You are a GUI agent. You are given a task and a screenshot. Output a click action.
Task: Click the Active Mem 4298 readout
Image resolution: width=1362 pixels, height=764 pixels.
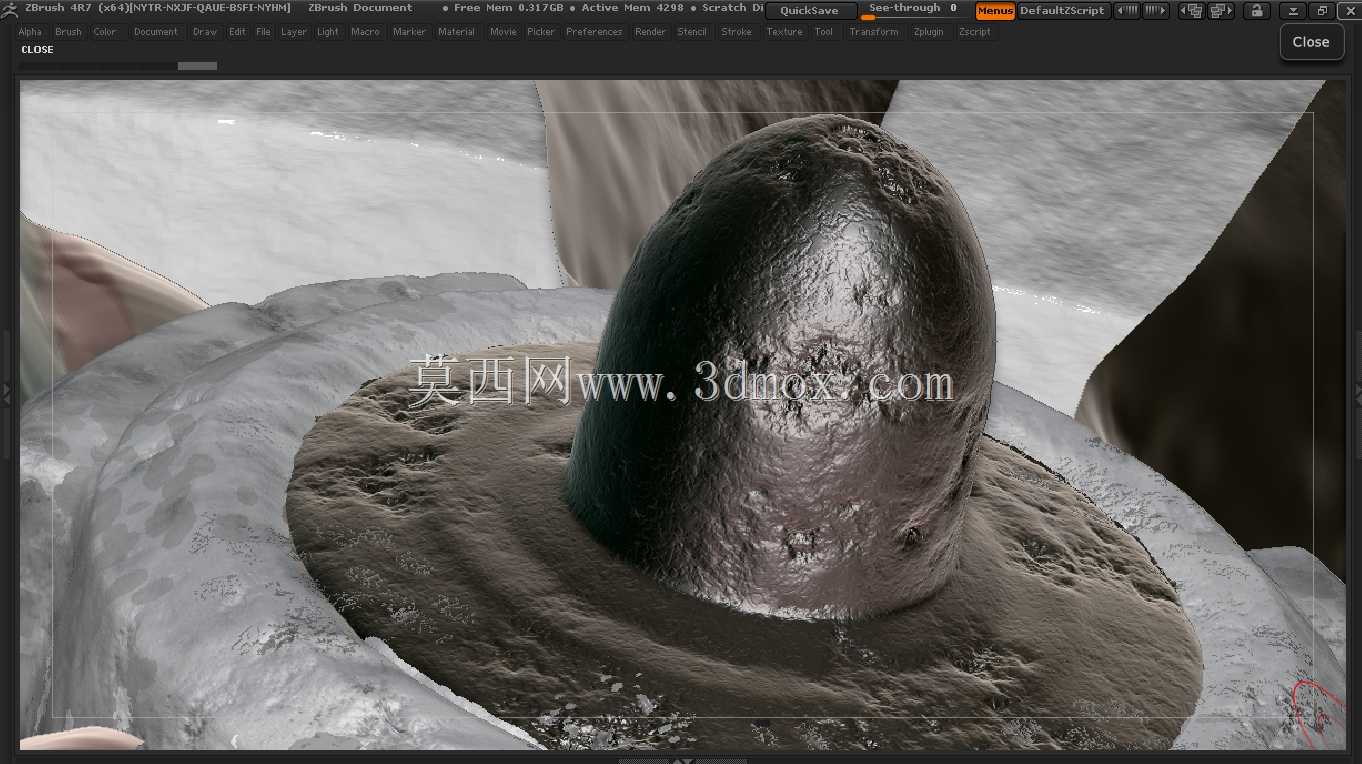pyautogui.click(x=633, y=8)
